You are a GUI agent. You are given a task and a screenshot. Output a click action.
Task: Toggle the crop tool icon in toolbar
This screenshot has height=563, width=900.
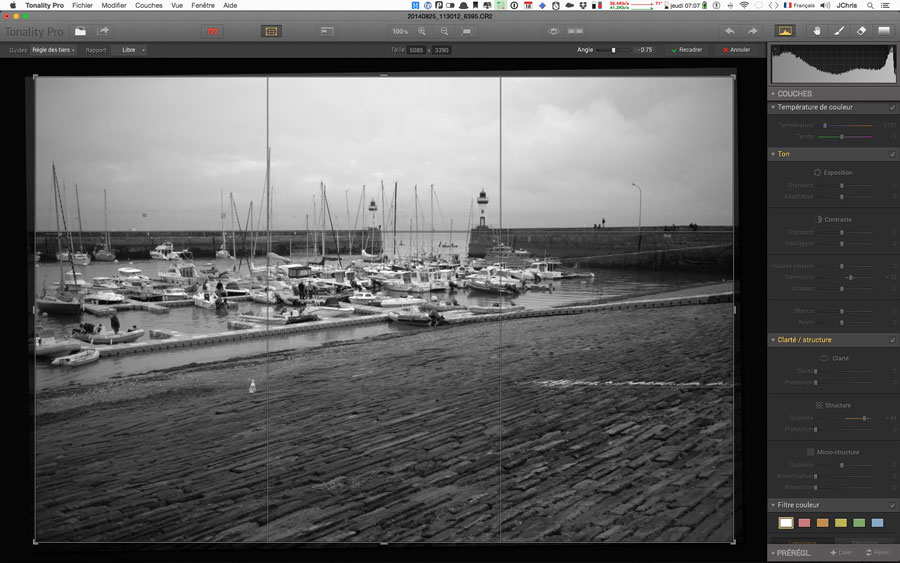[x=271, y=32]
